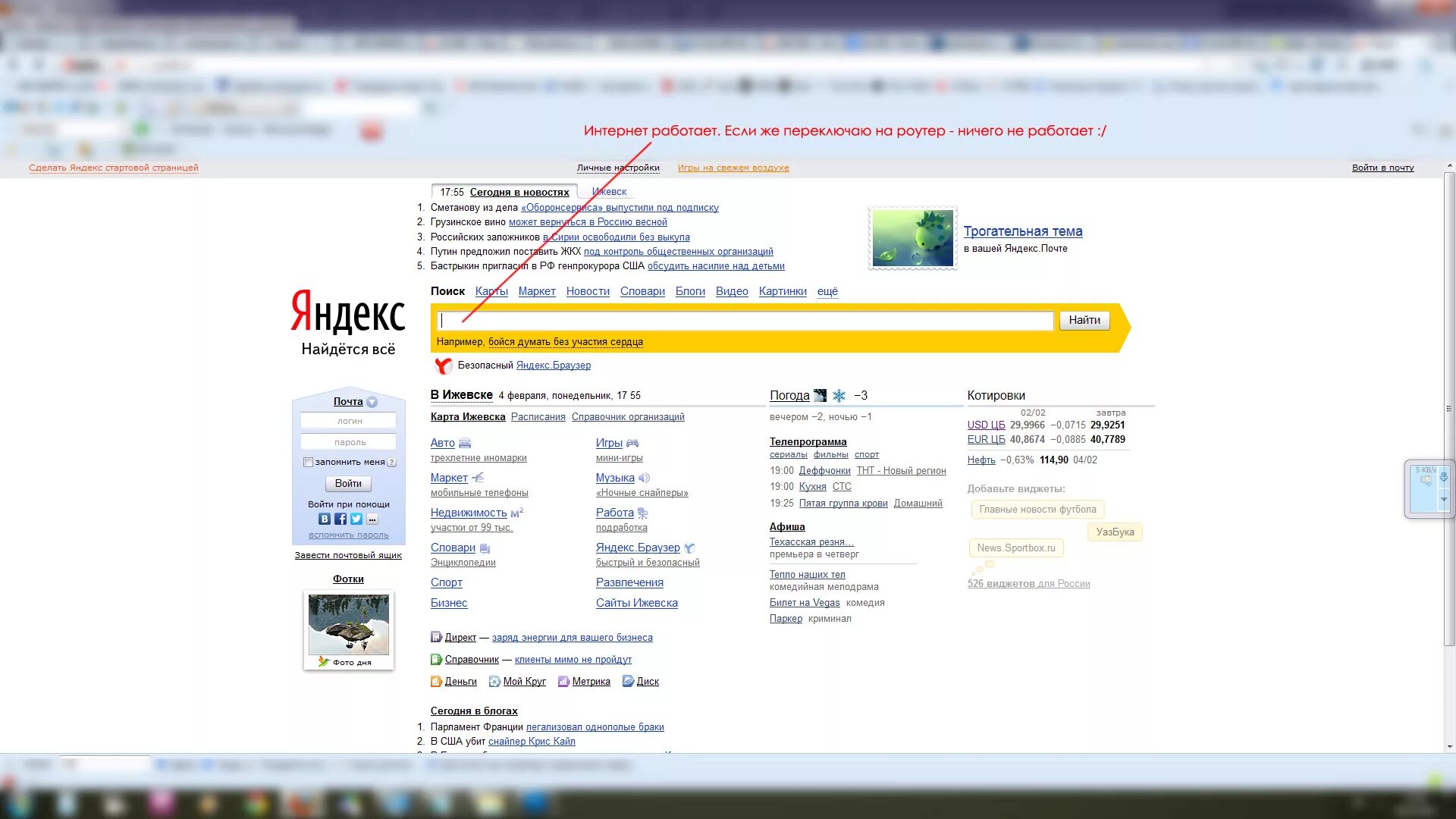Click the weather picture icon after Погода
This screenshot has height=819, width=1456.
(820, 396)
